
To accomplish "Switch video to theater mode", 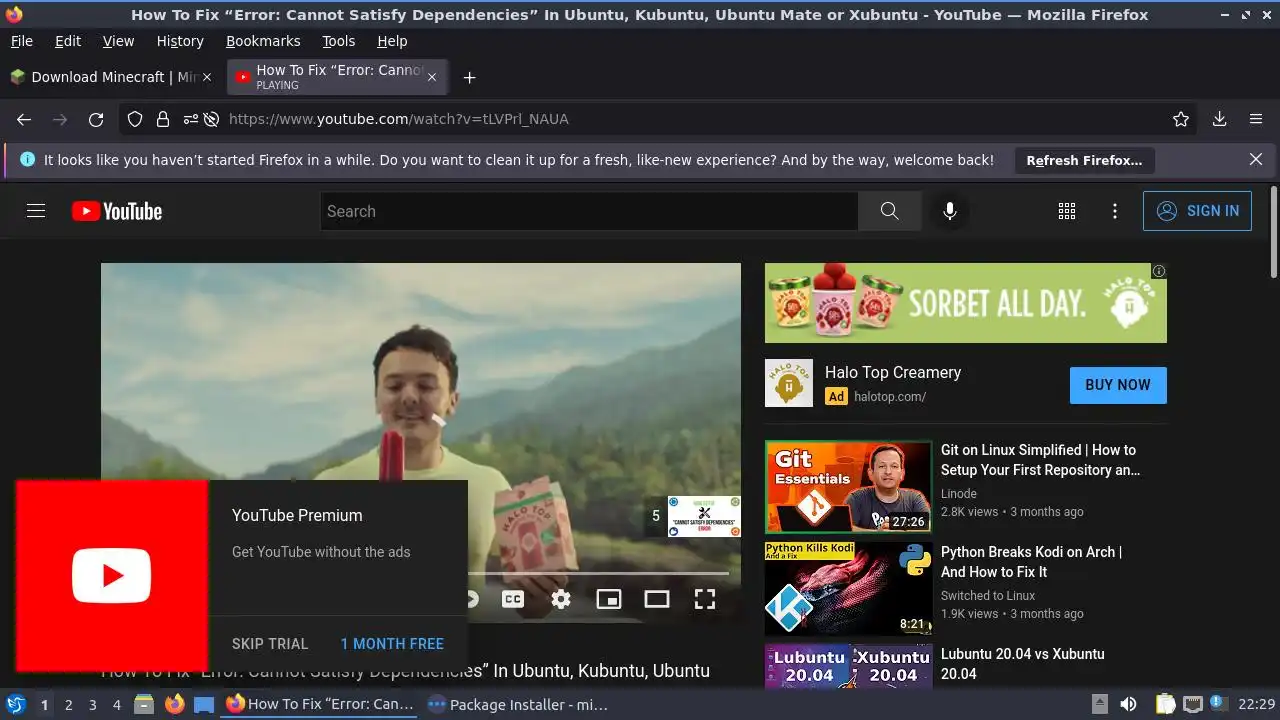I will pyautogui.click(x=657, y=599).
